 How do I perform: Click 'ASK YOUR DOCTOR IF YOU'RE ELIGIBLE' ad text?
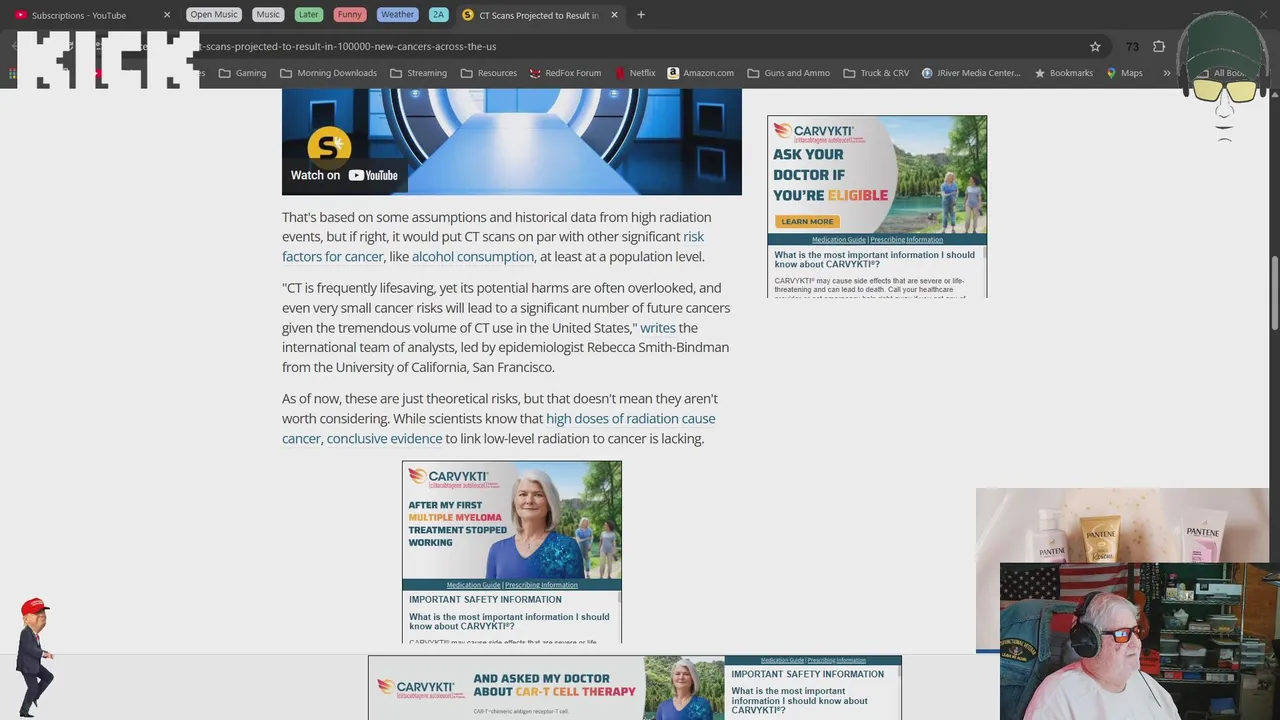point(830,175)
